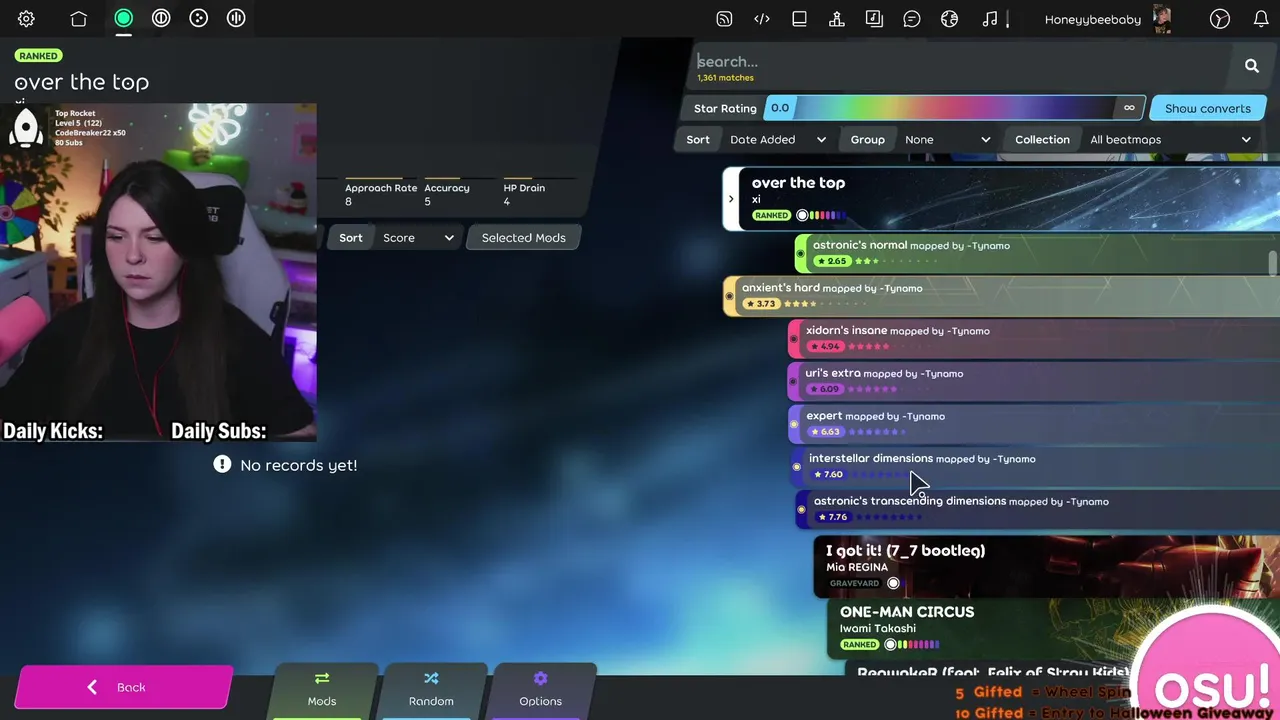Viewport: 1280px width, 720px height.
Task: Focus the beatmap search field
Action: 960,62
